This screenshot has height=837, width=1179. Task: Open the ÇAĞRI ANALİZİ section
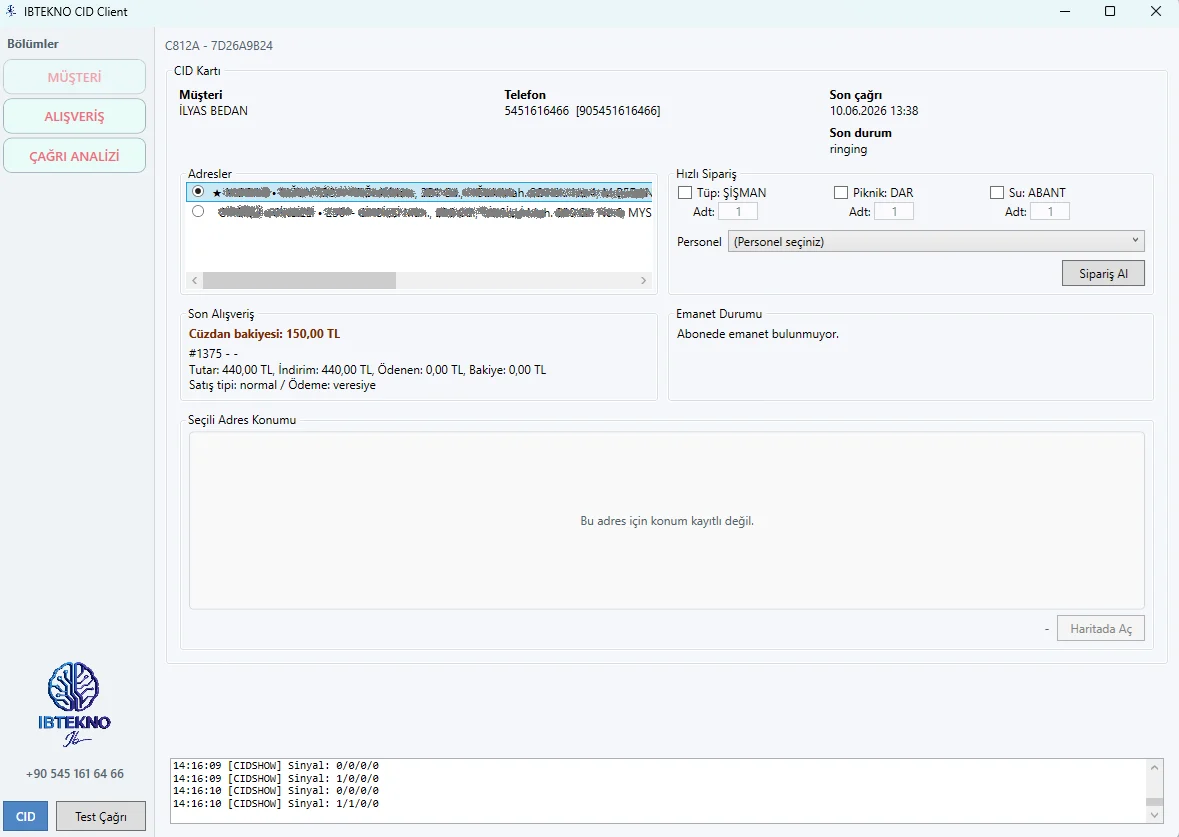pos(74,156)
